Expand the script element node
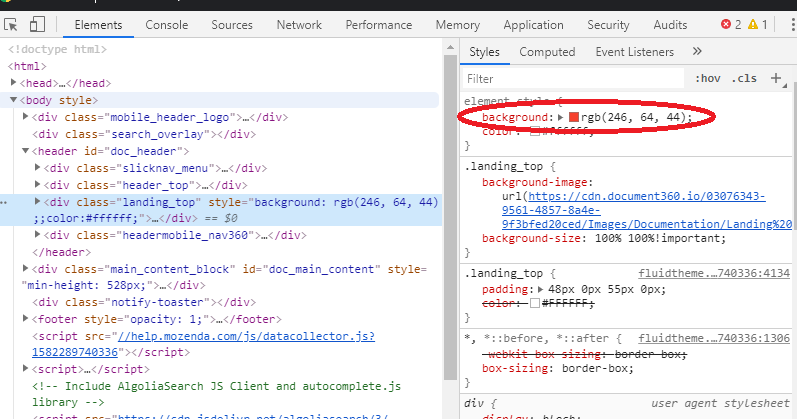The image size is (797, 419). [25, 368]
